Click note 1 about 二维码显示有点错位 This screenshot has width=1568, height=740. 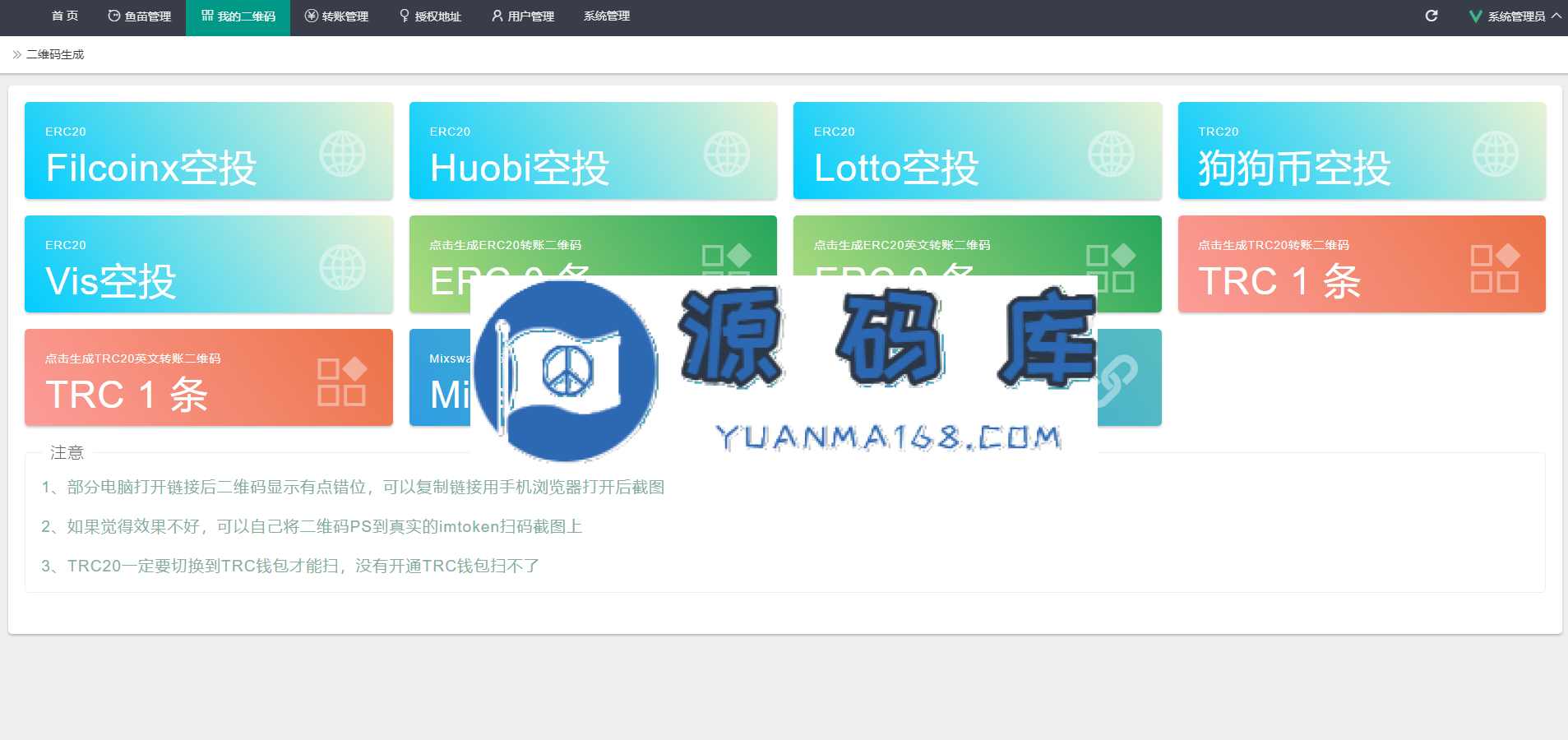point(353,487)
